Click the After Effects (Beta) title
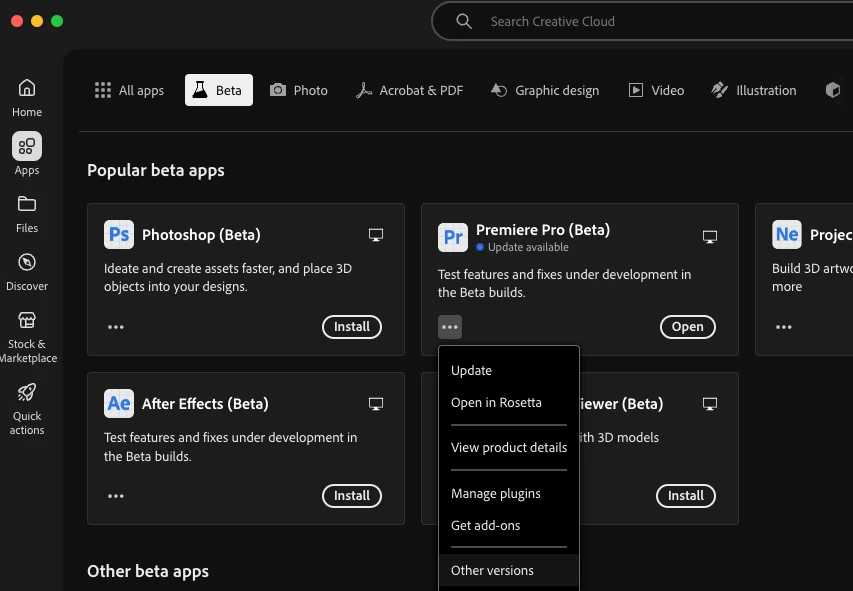The image size is (853, 591). [x=205, y=404]
